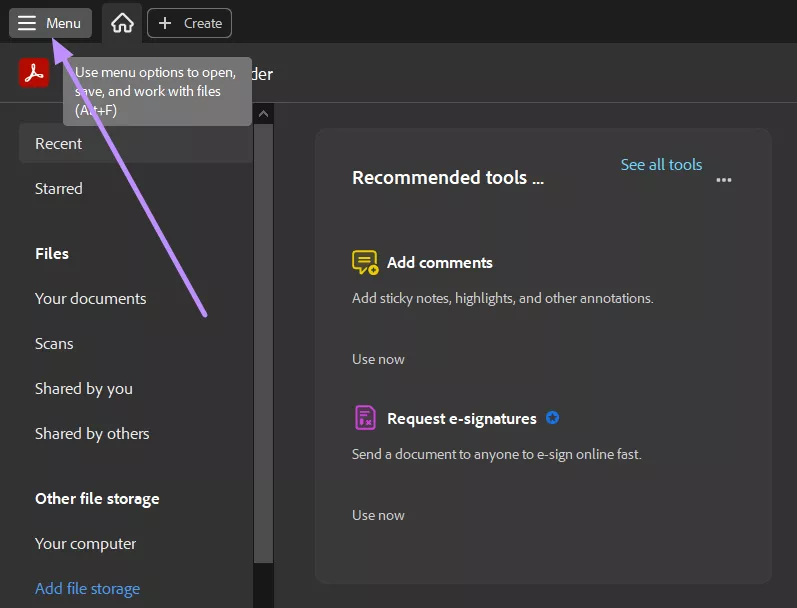Use now under Add comments
The width and height of the screenshot is (797, 608).
[378, 359]
